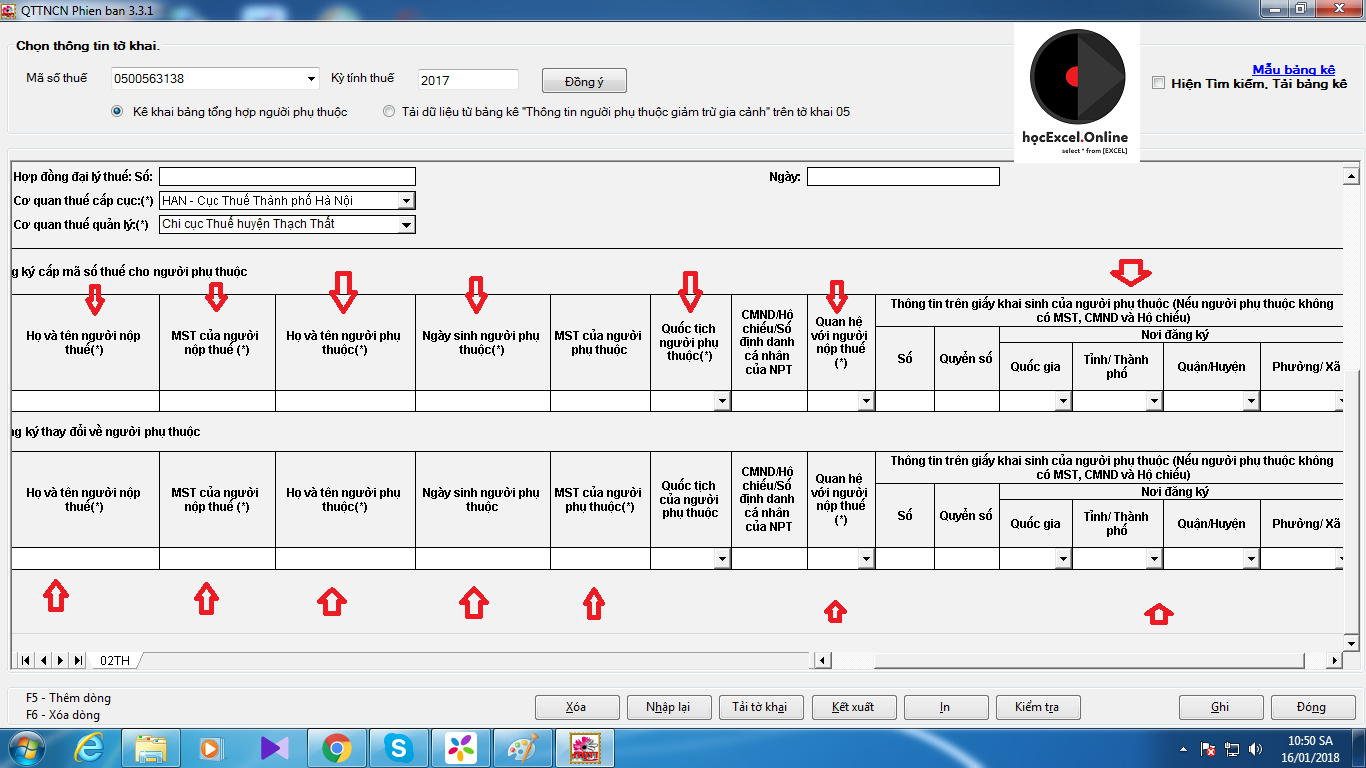Expand the 'Cơ quan thuế cấp cục' dropdown
The image size is (1366, 768).
408,200
